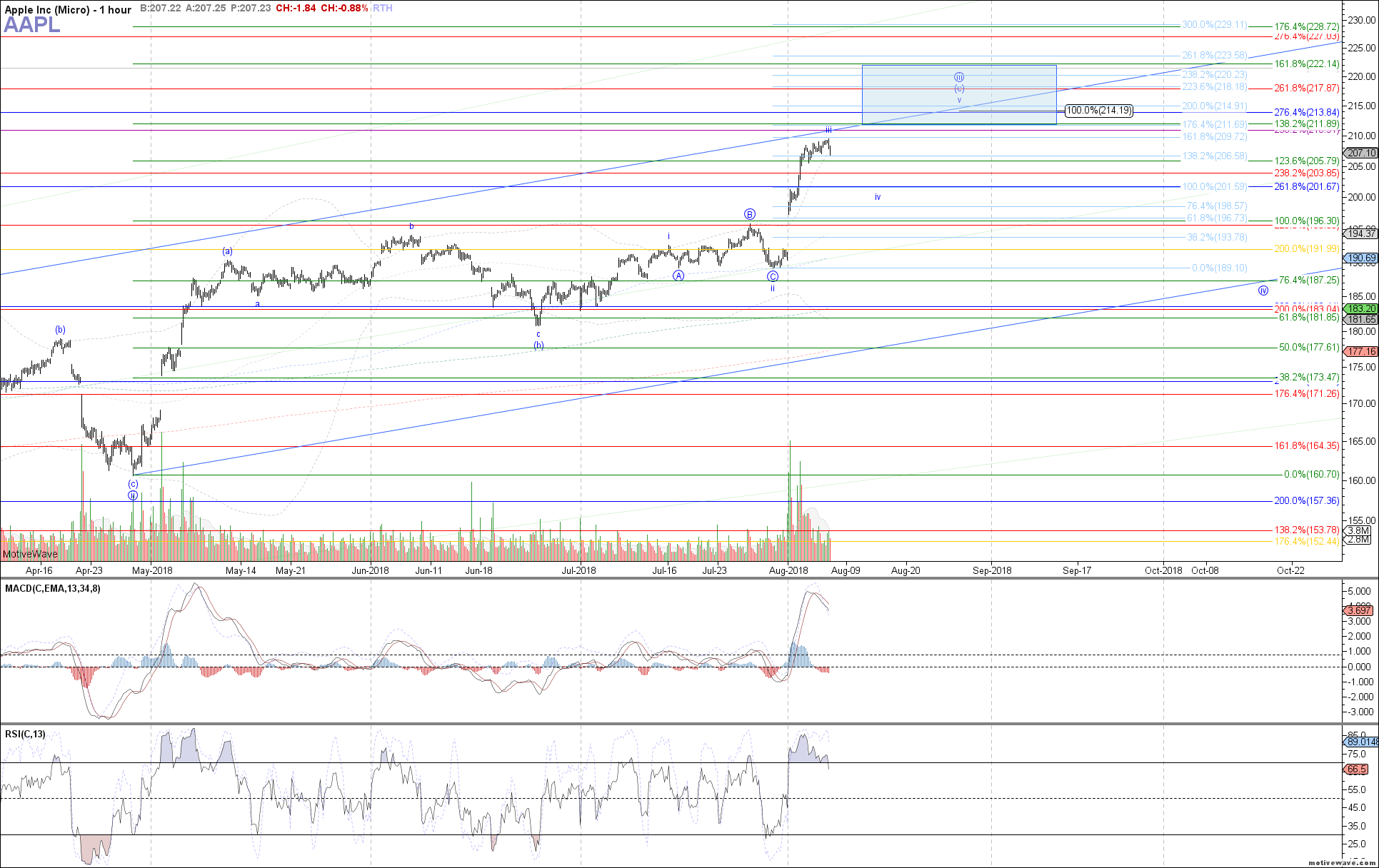This screenshot has height=868, width=1379.
Task: Select the light blue 261.8%(223.58) label
Action: click(x=1215, y=56)
